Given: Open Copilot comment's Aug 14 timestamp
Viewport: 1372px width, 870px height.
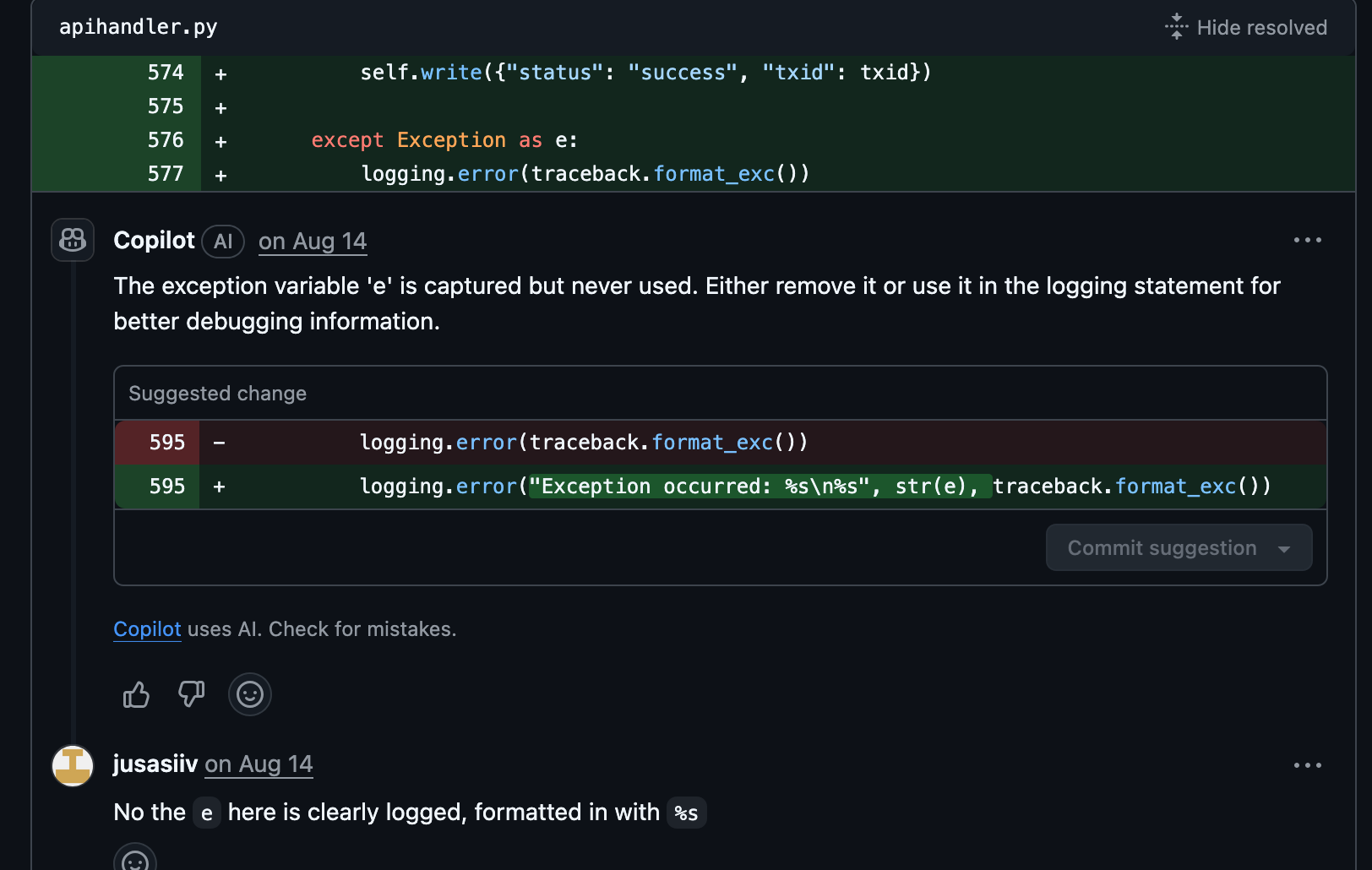Looking at the screenshot, I should [x=313, y=242].
